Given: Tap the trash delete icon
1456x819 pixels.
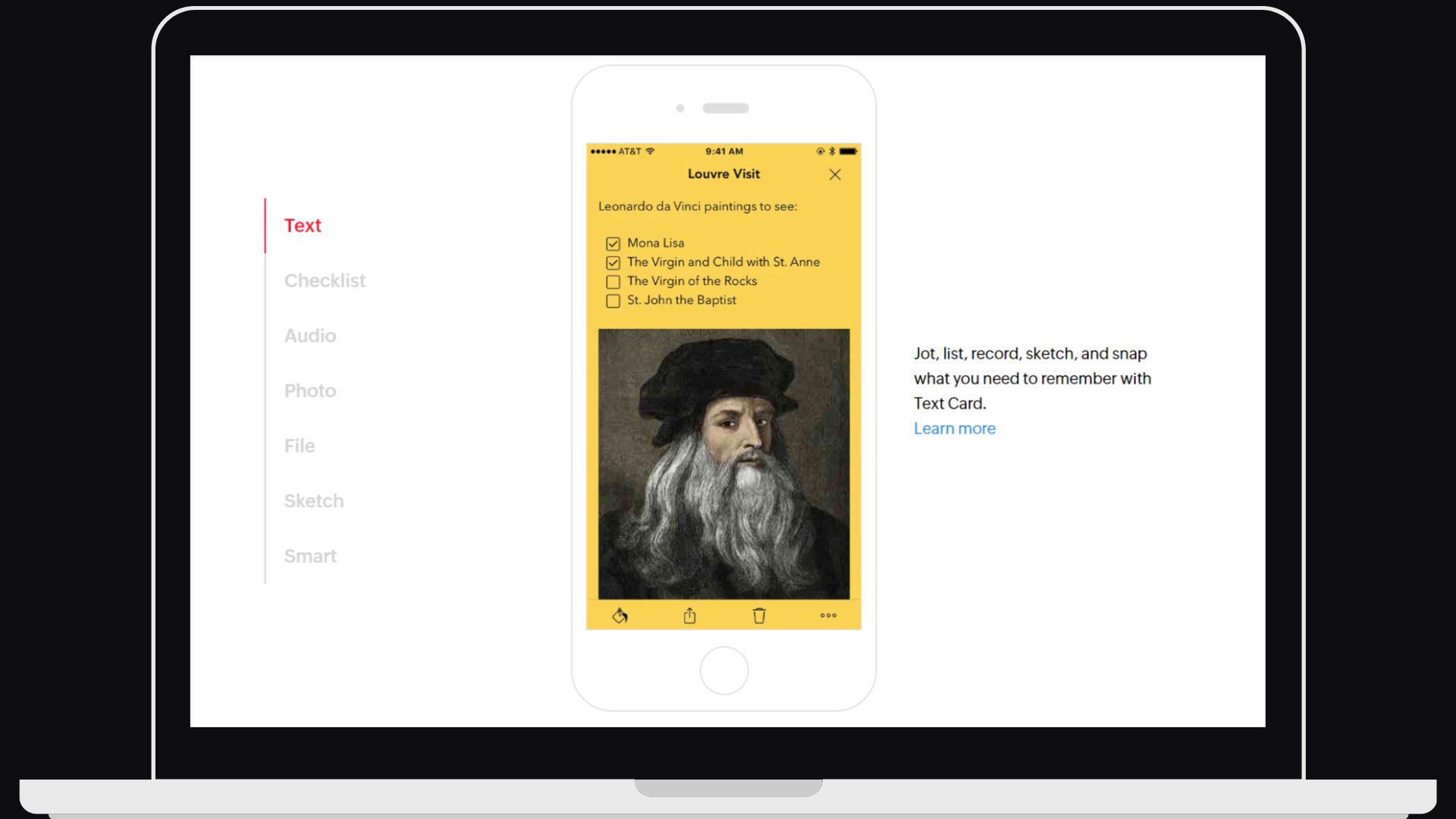Looking at the screenshot, I should [759, 616].
